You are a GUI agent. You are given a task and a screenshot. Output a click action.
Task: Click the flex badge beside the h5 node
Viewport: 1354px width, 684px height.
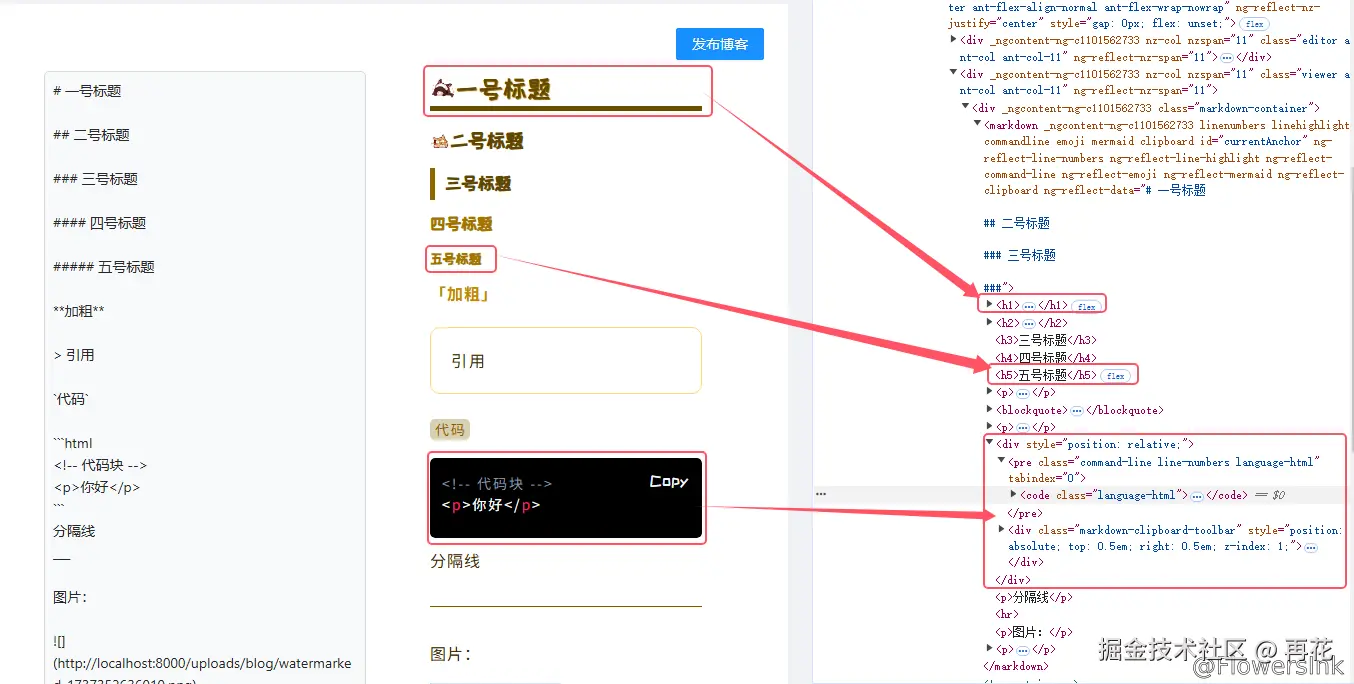1115,376
